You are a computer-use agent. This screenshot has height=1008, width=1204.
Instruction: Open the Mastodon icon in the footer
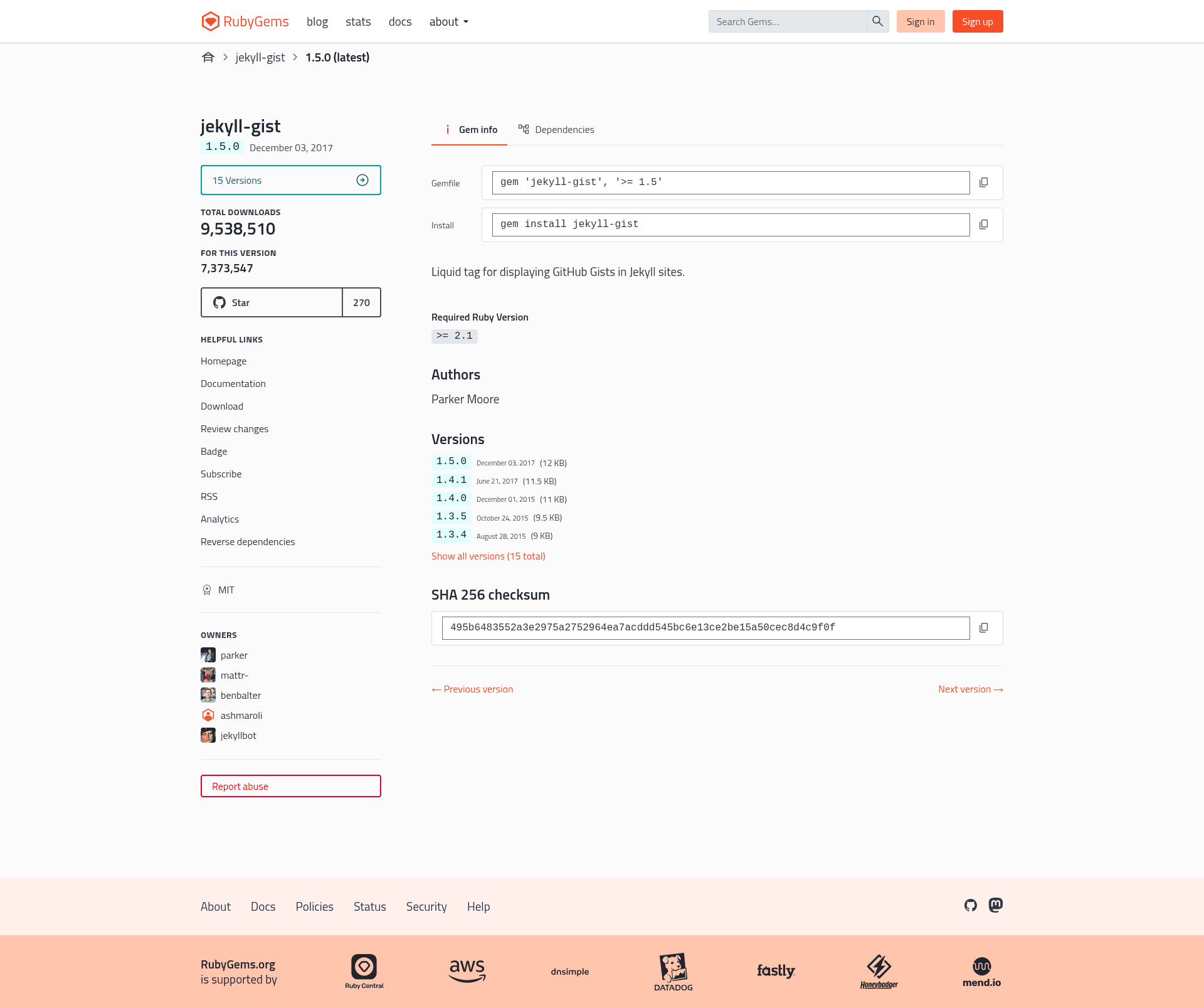[x=996, y=905]
